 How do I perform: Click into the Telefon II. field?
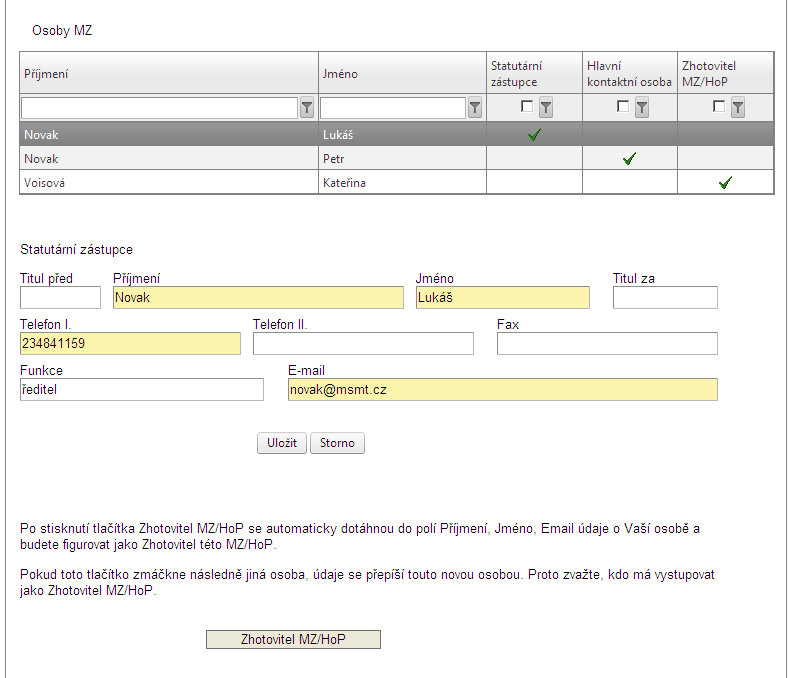[x=363, y=343]
